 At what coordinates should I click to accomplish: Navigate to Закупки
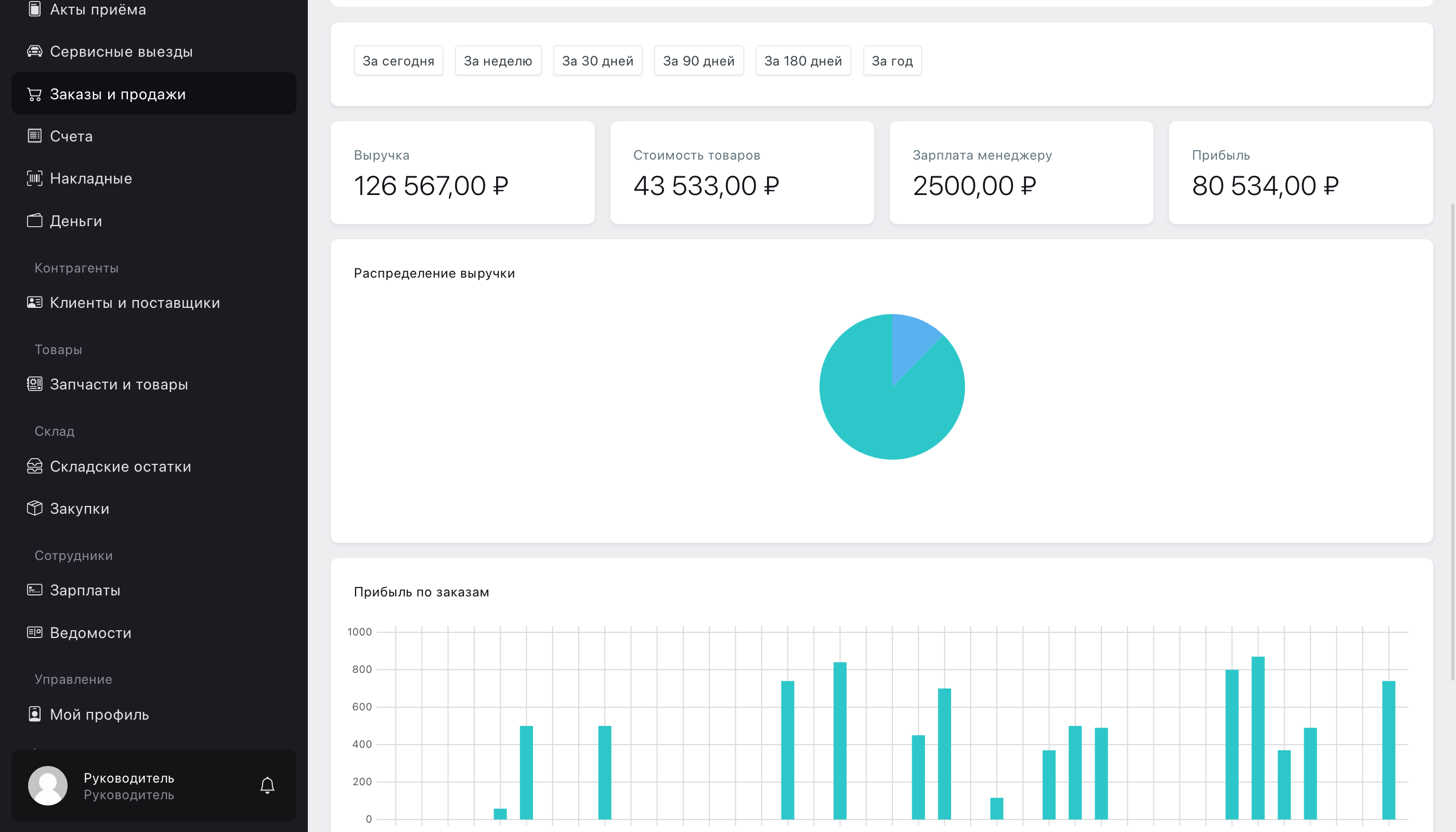(154, 508)
